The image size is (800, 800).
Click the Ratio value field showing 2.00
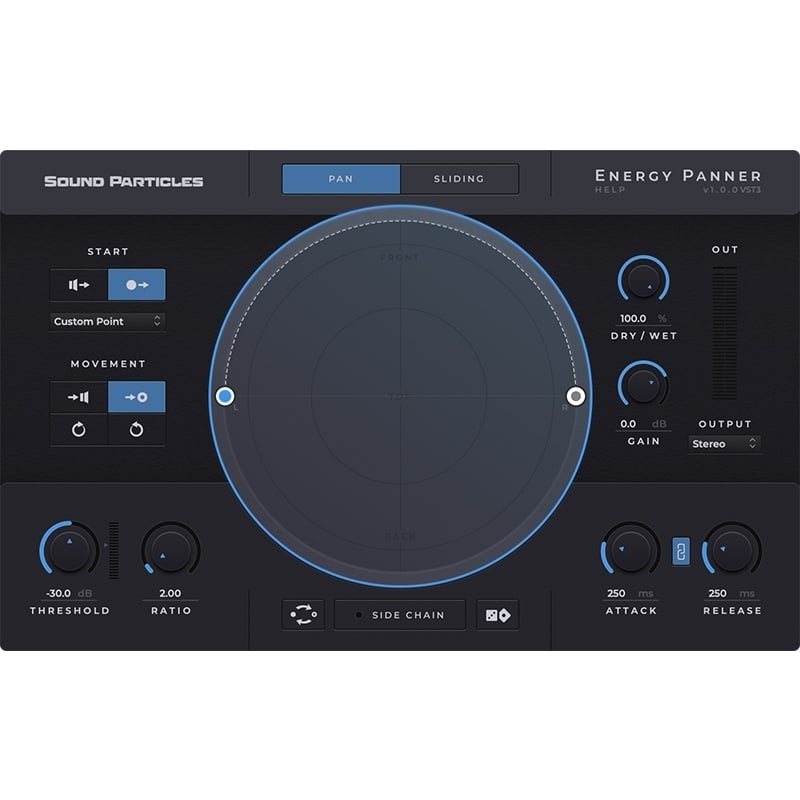click(x=170, y=593)
